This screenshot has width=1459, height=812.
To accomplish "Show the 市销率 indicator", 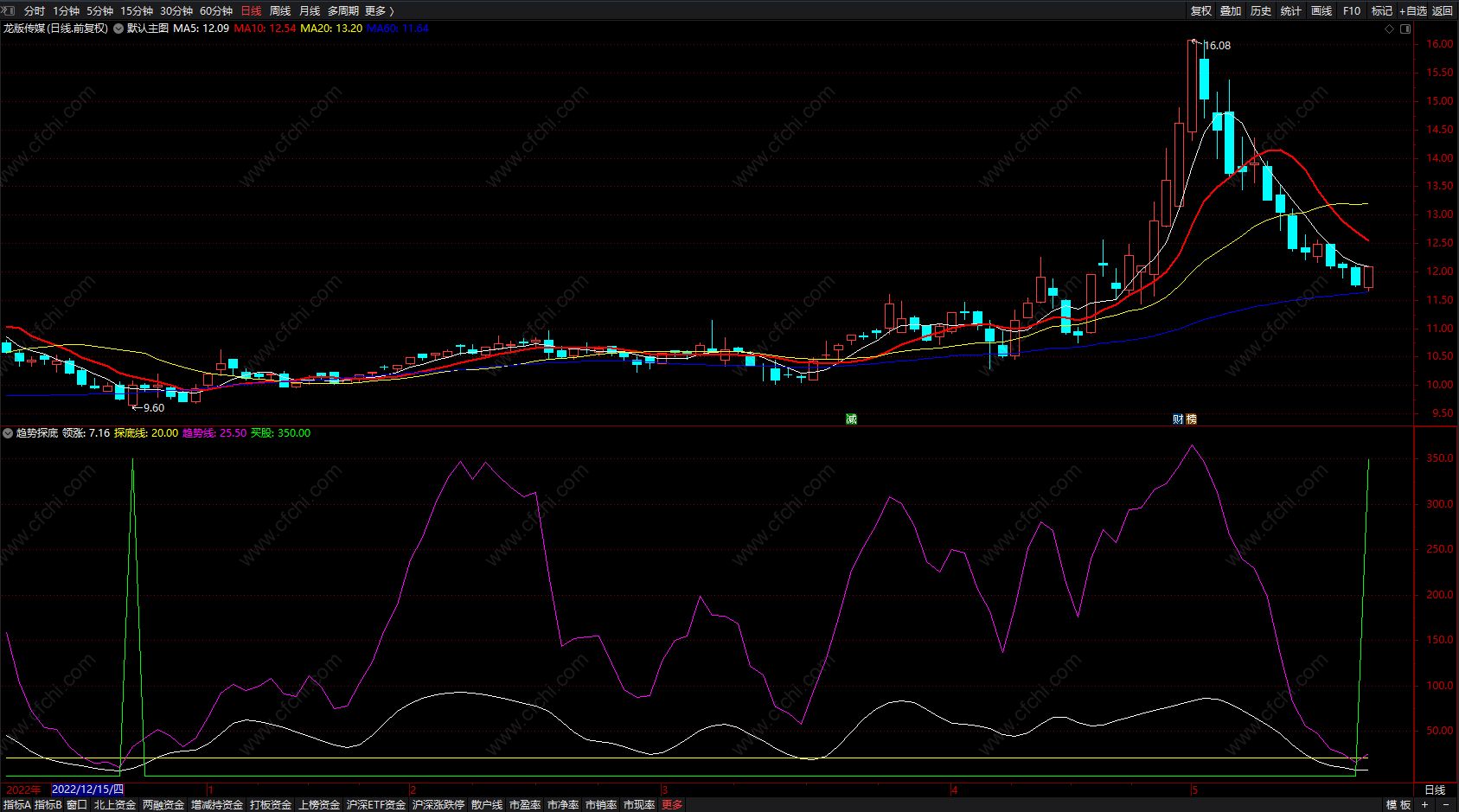I will pyautogui.click(x=601, y=805).
